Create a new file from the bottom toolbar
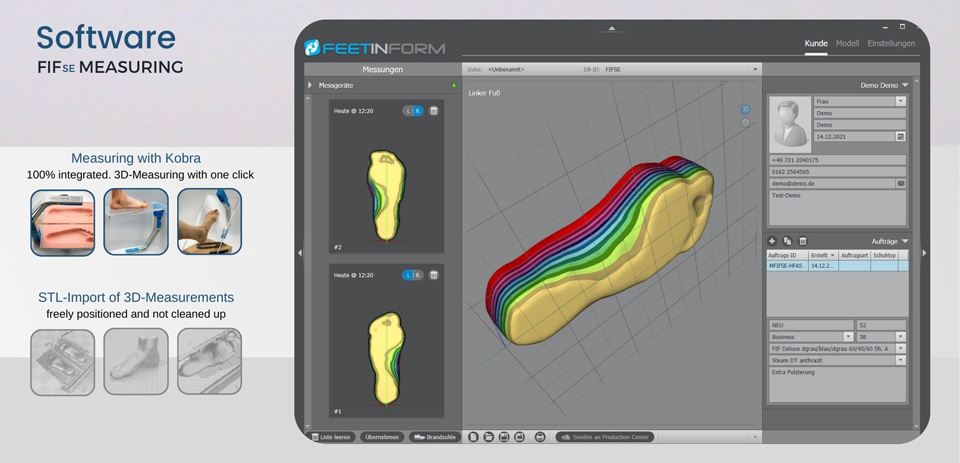The width and height of the screenshot is (960, 463). click(473, 437)
